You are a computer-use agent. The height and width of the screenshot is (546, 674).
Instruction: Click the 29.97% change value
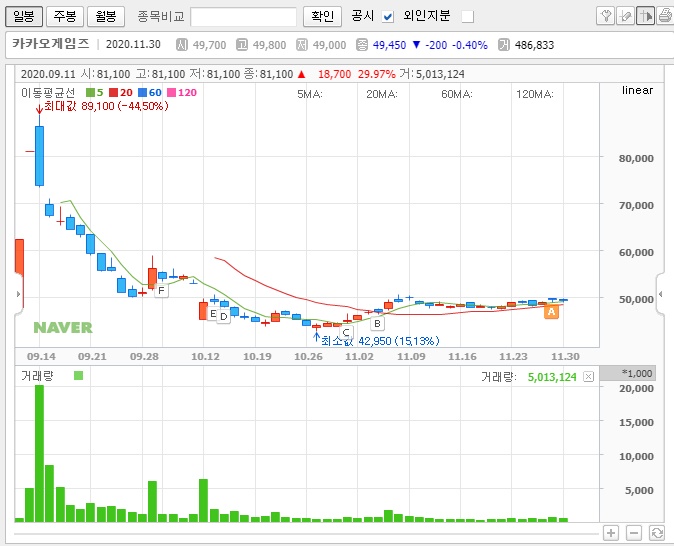[x=377, y=74]
